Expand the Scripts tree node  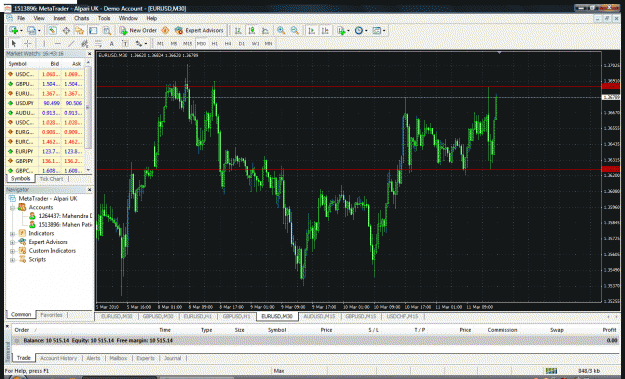(x=12, y=260)
